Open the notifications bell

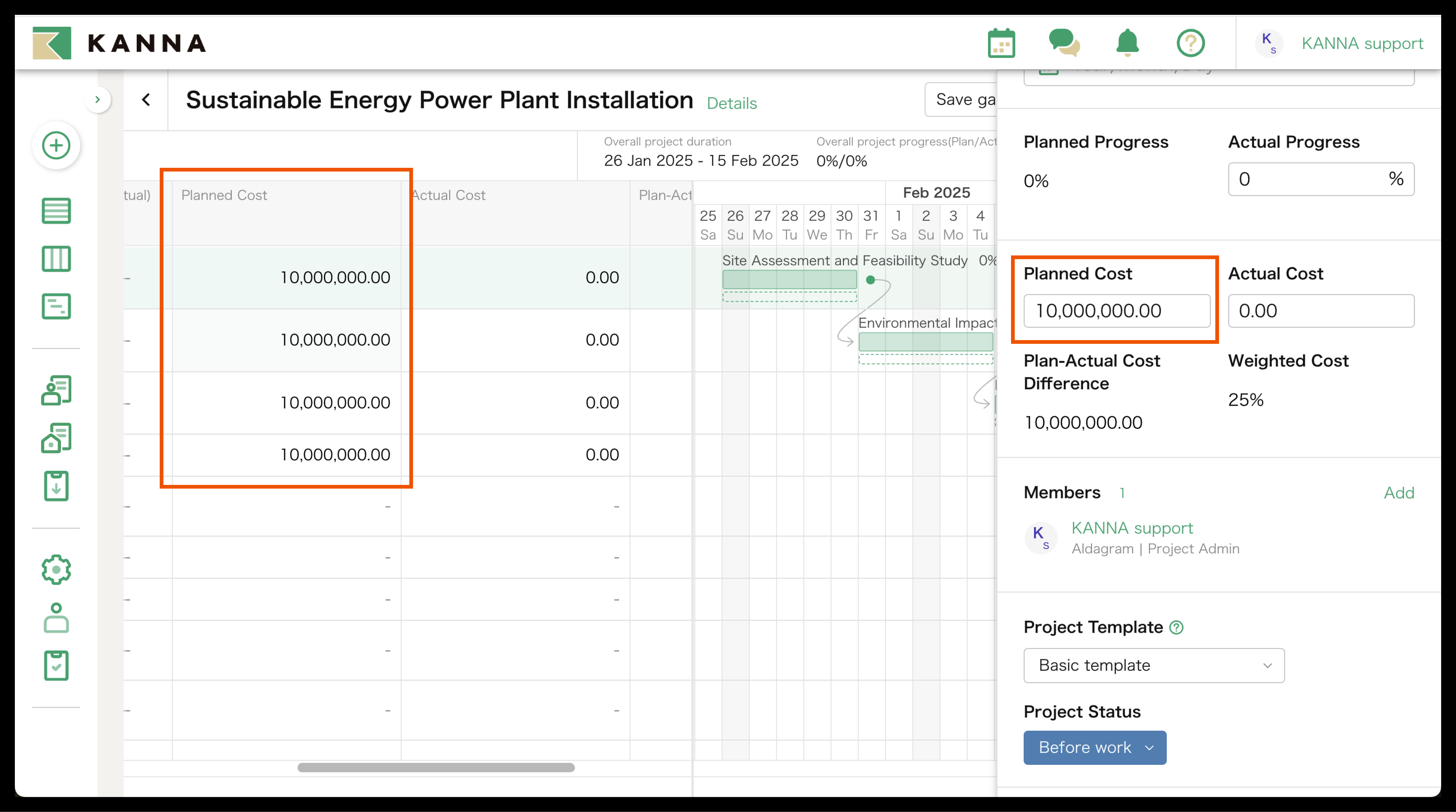[x=1127, y=43]
